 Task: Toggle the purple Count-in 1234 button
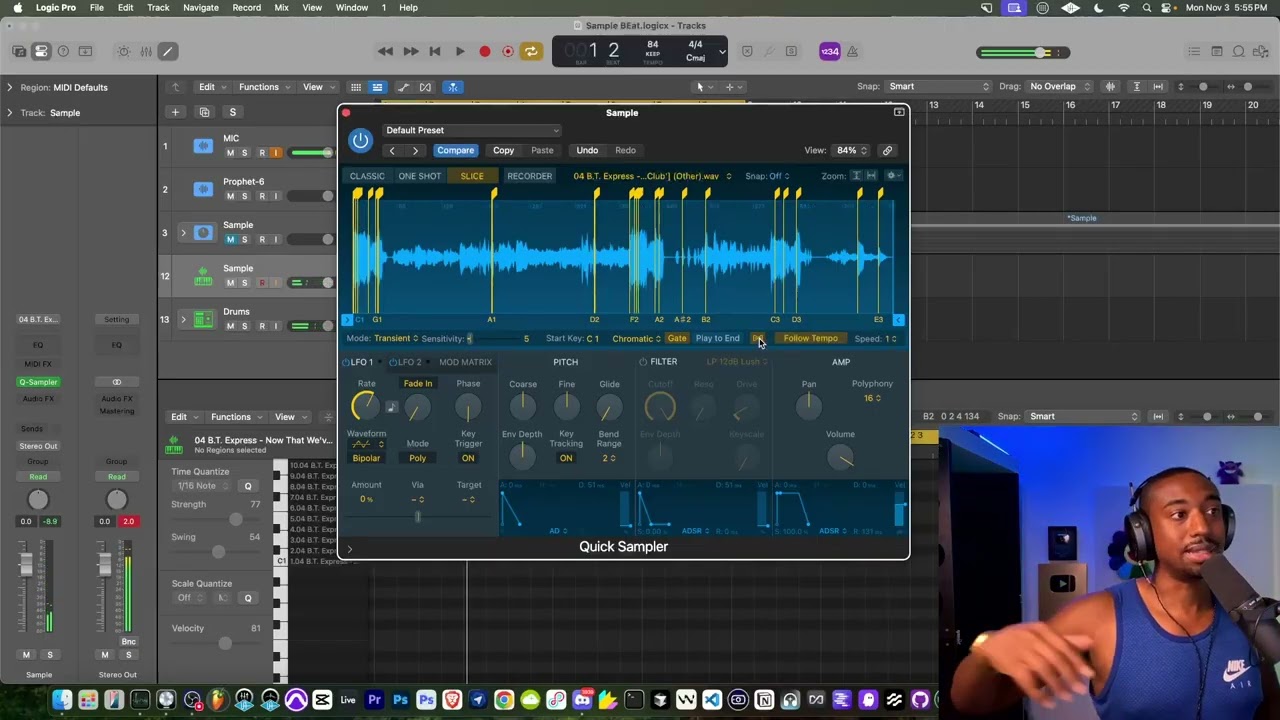[x=829, y=52]
